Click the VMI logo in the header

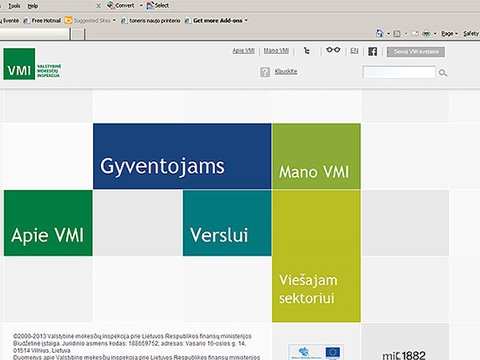(x=32, y=64)
